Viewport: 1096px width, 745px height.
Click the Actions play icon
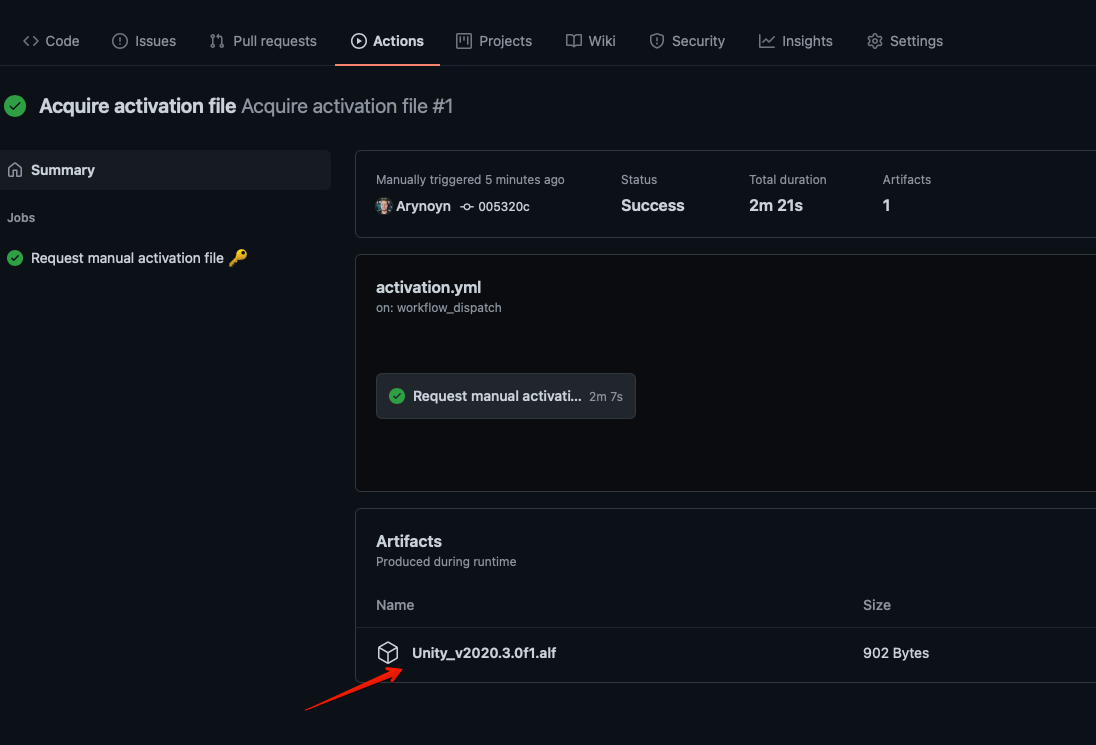coord(359,41)
